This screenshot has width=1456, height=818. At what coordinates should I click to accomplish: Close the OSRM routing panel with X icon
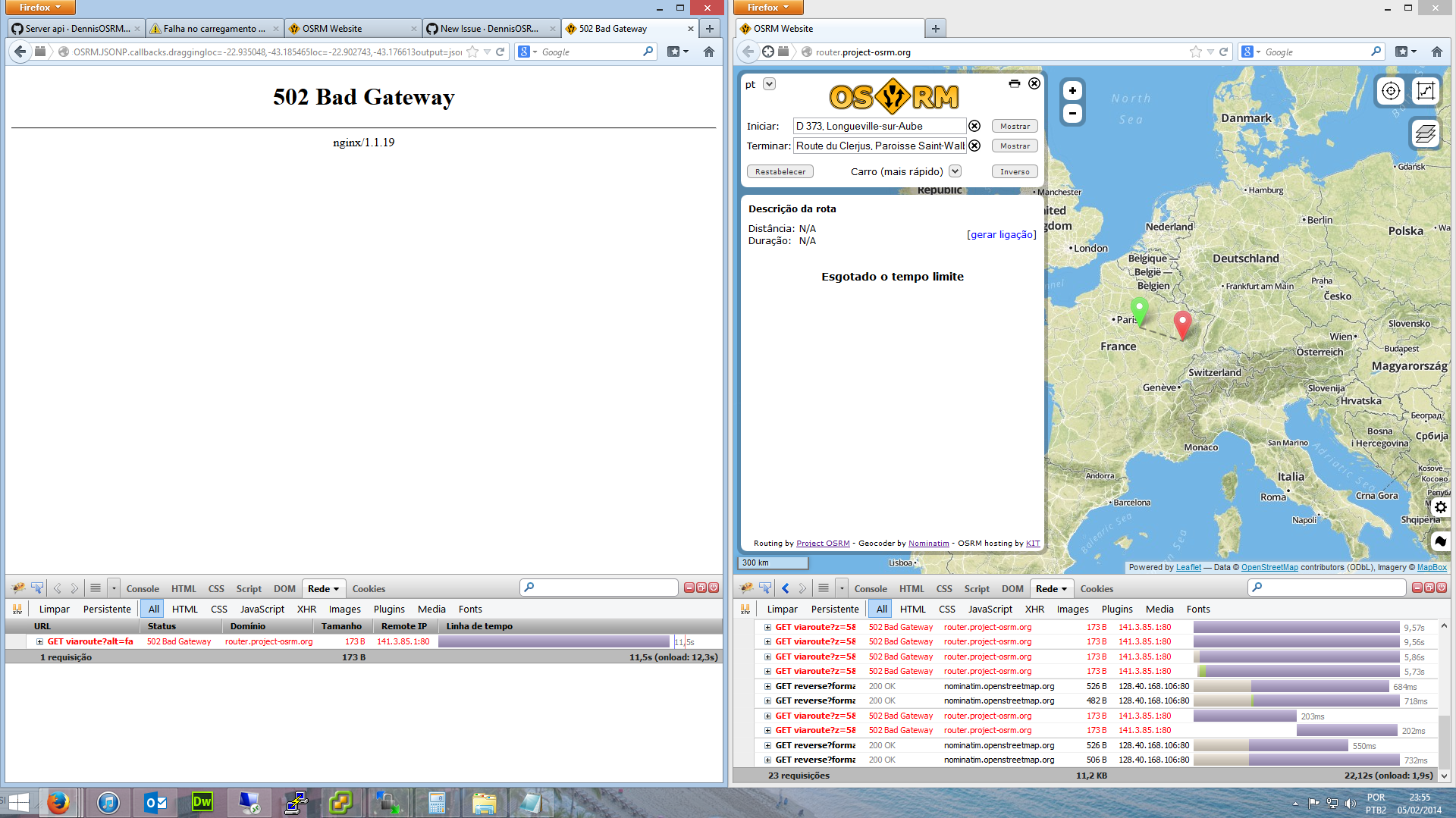pos(1034,83)
